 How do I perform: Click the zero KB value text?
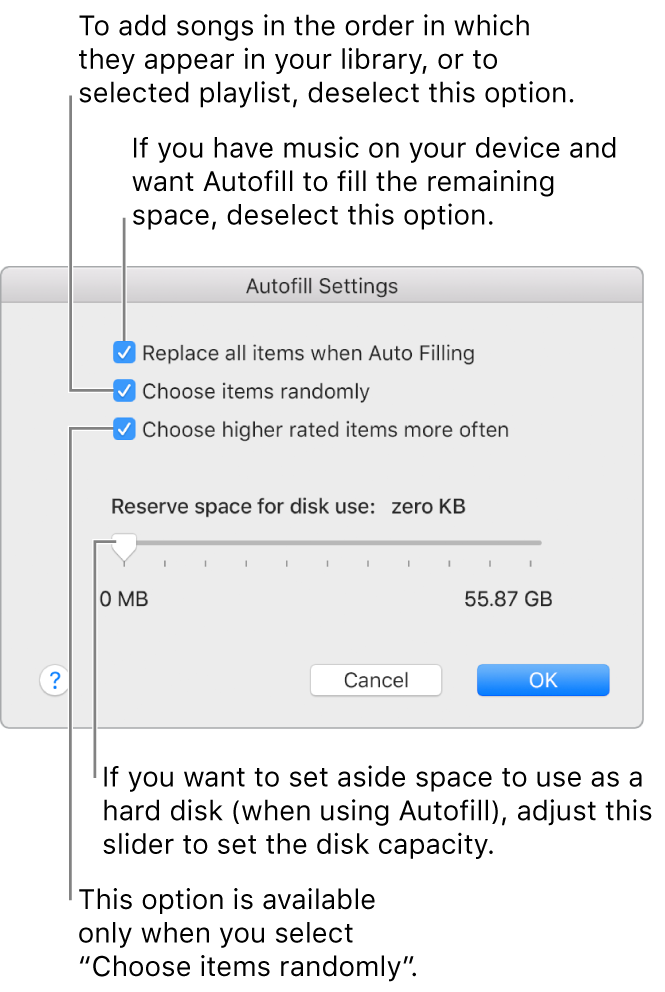428,506
